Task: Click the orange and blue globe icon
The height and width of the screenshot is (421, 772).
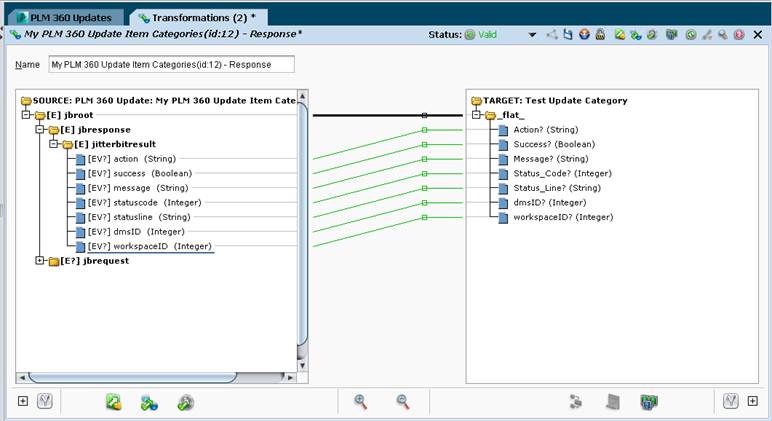Action: click(584, 34)
